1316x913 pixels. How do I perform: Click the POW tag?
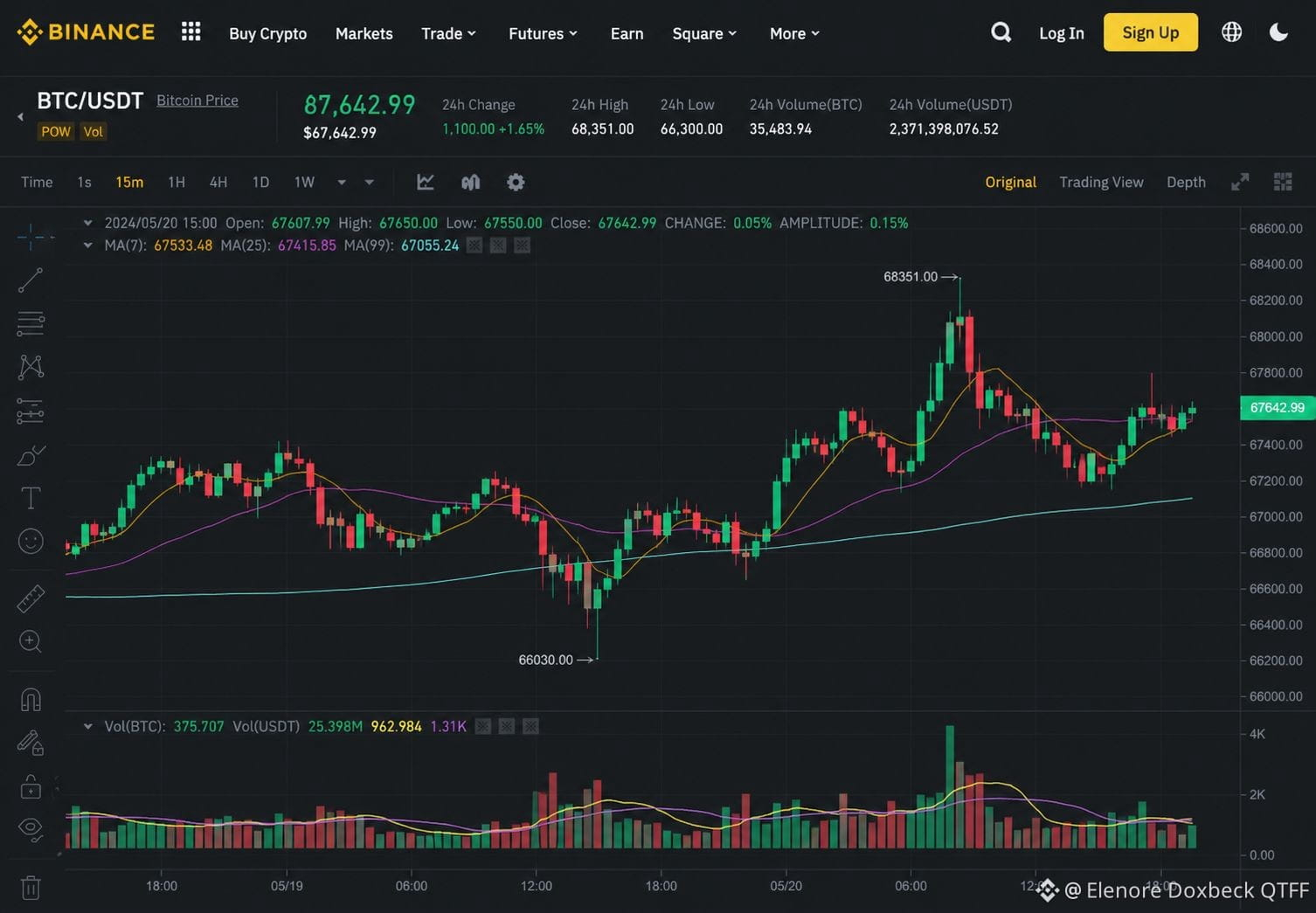tap(56, 131)
